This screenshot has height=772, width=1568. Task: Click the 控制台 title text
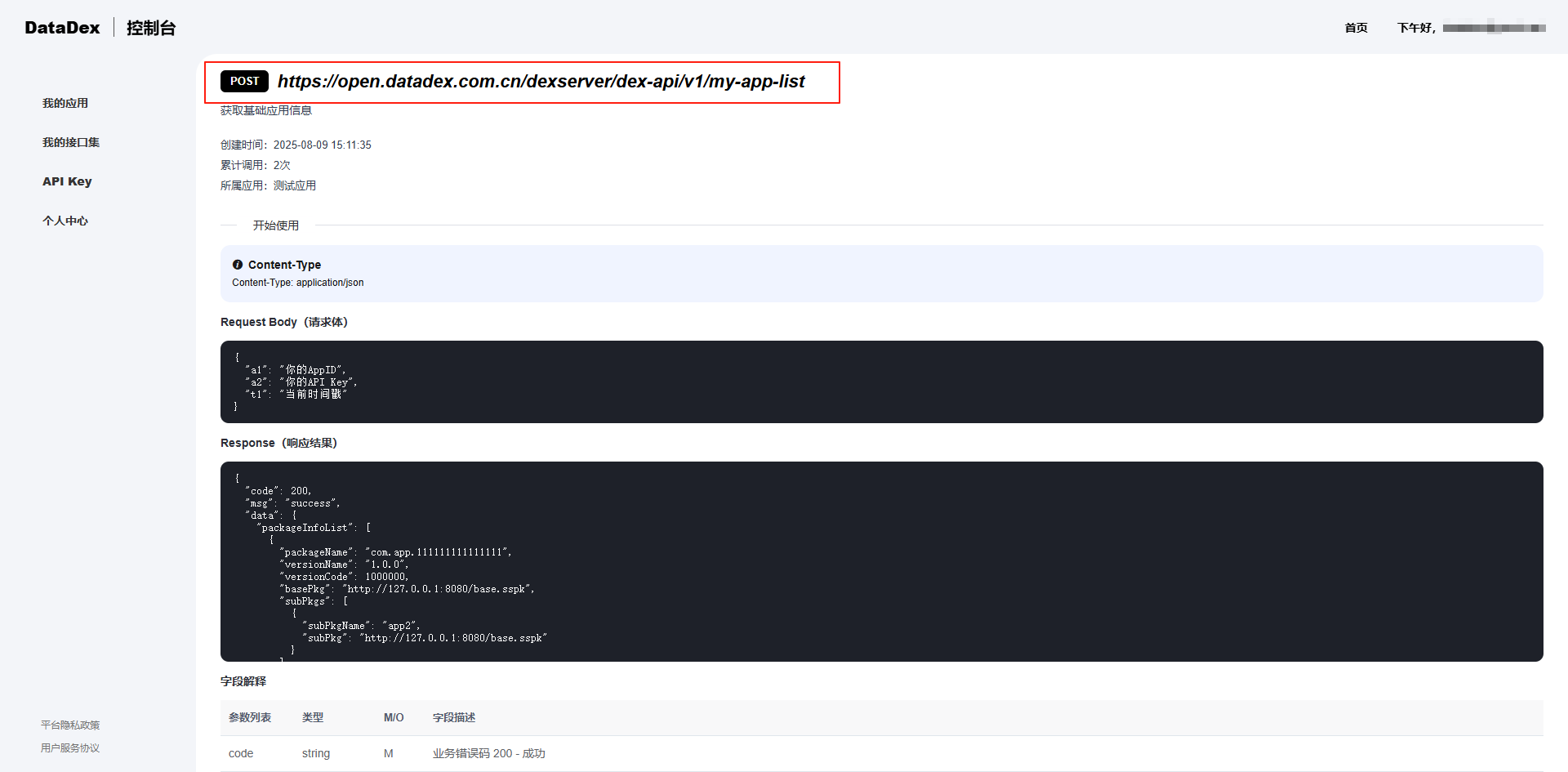pos(150,27)
